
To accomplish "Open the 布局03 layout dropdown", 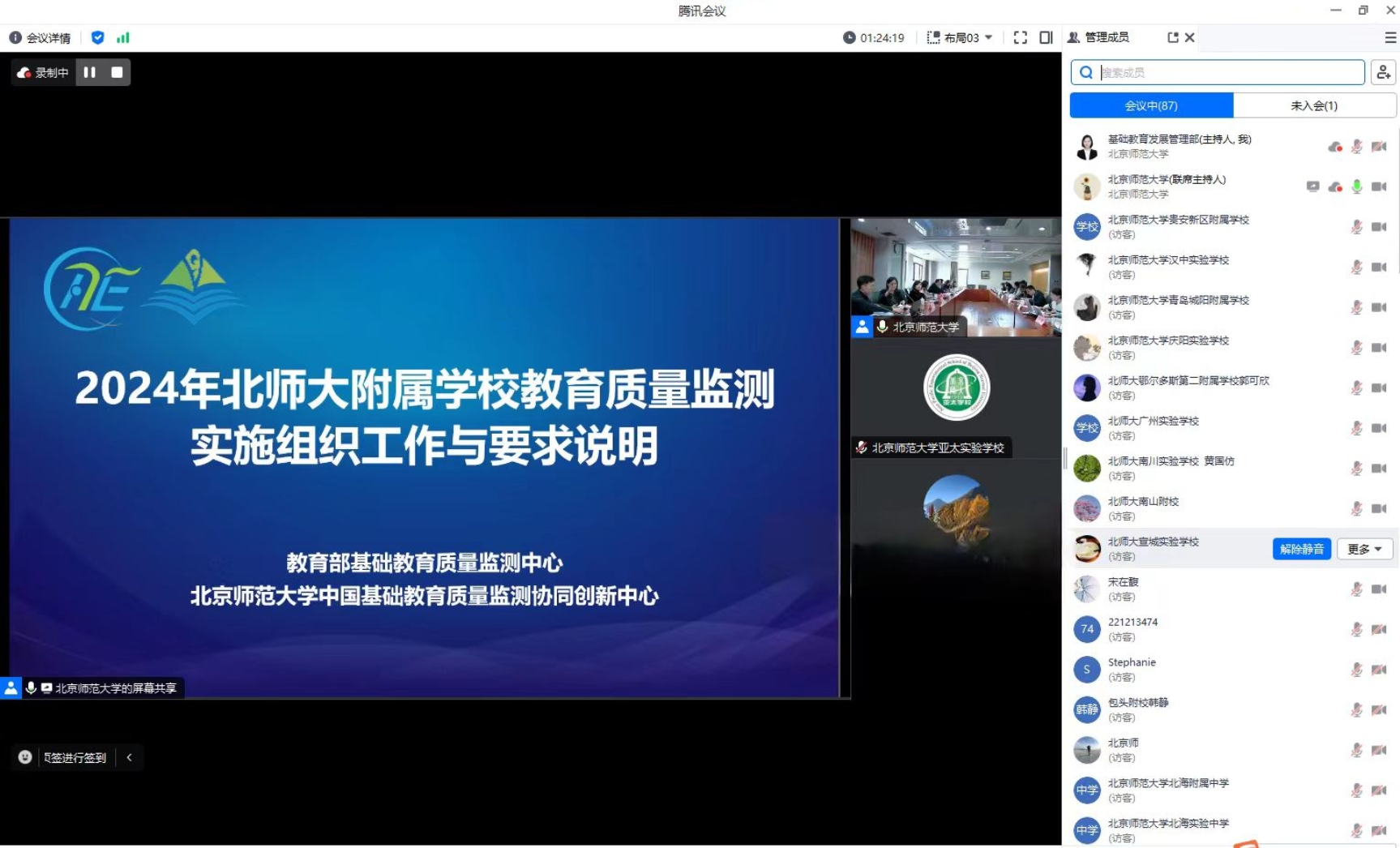I will [961, 37].
